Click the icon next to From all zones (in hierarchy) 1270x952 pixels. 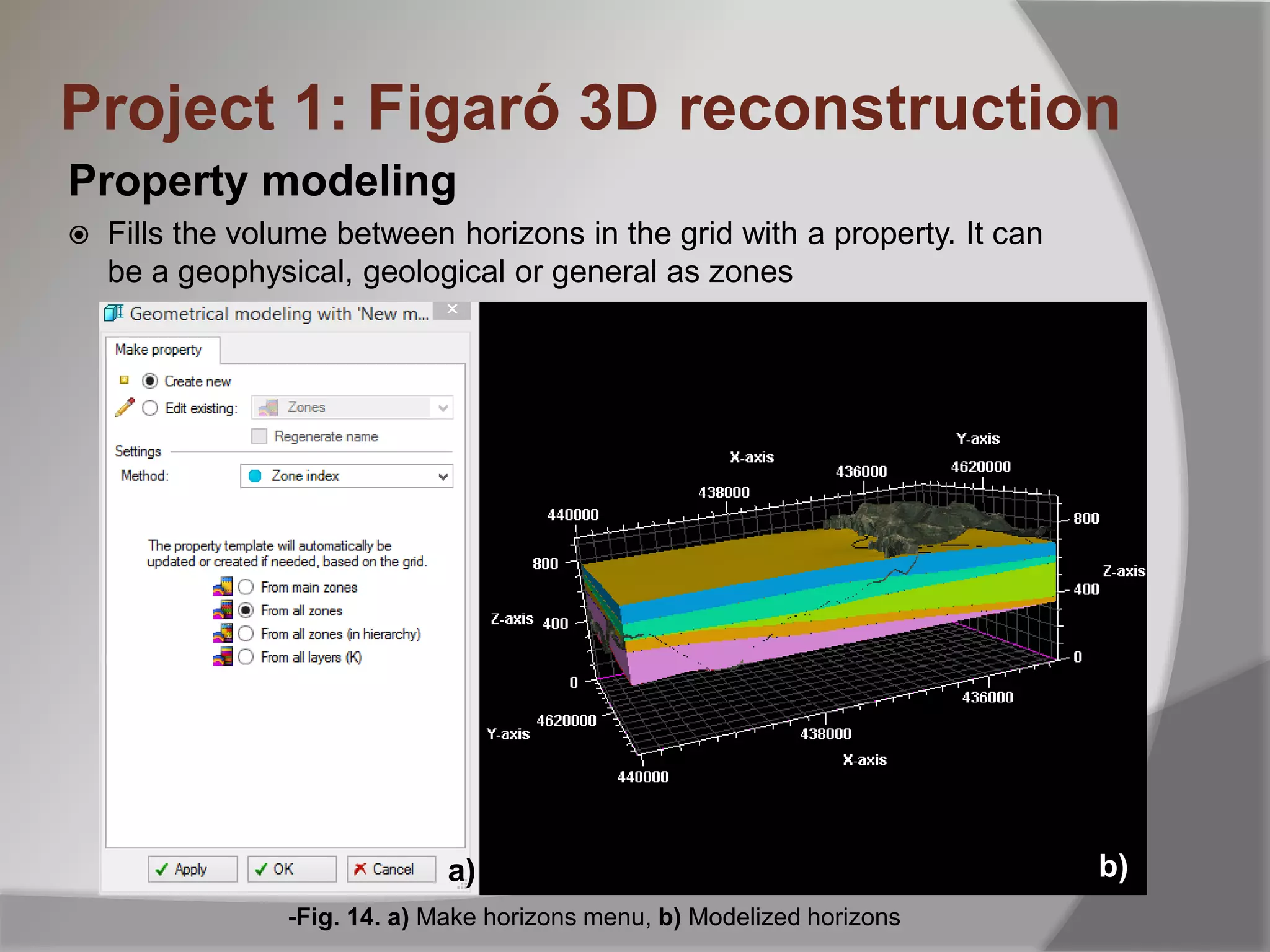point(223,633)
